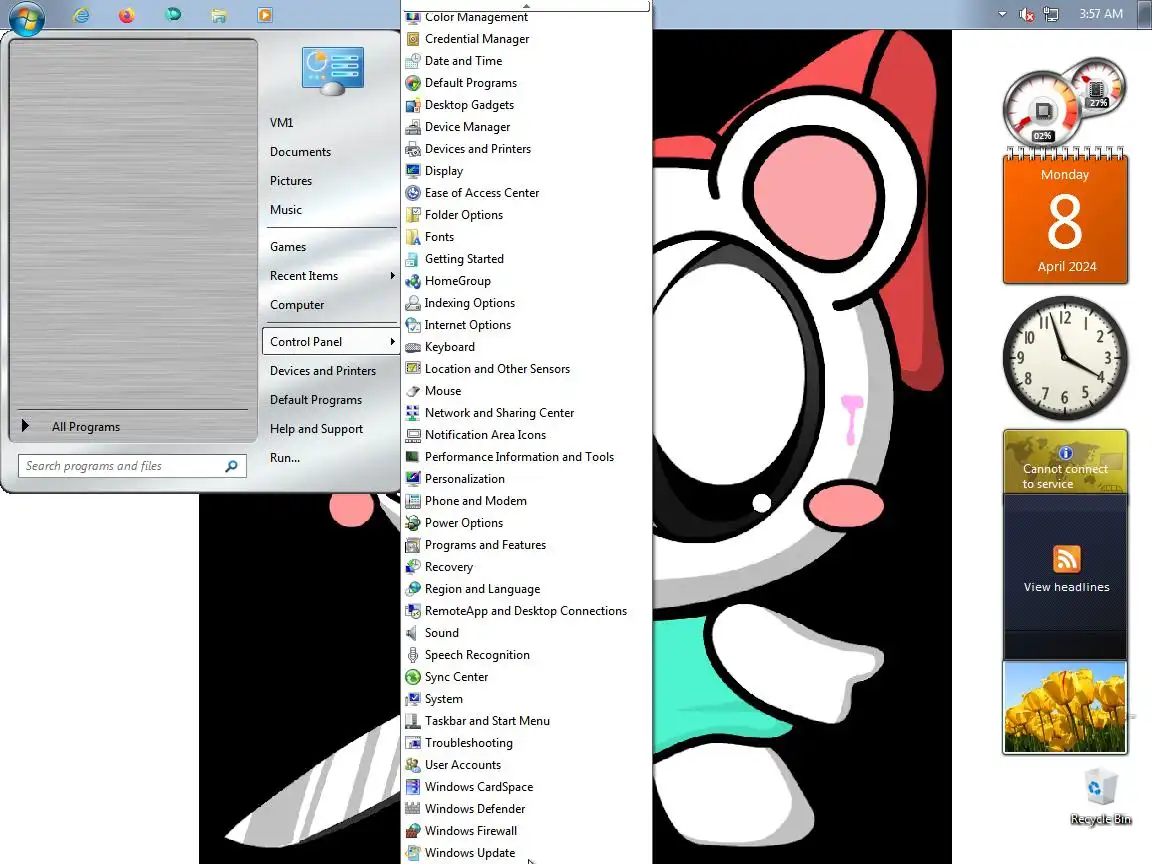This screenshot has width=1152, height=864.
Task: Show hidden tray icons arrow
Action: point(1001,14)
